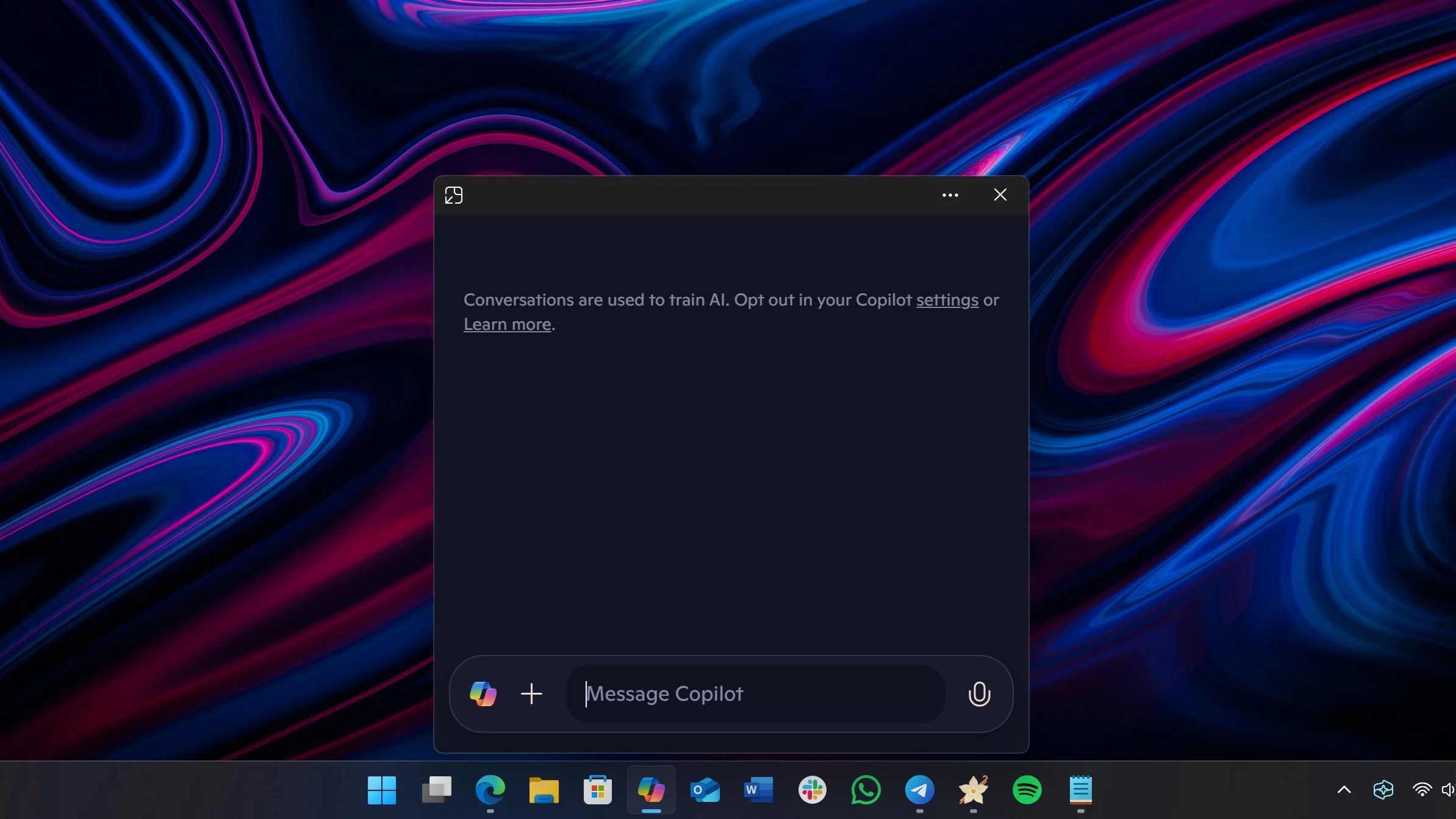Click the Copilot logo in message bar

[483, 694]
